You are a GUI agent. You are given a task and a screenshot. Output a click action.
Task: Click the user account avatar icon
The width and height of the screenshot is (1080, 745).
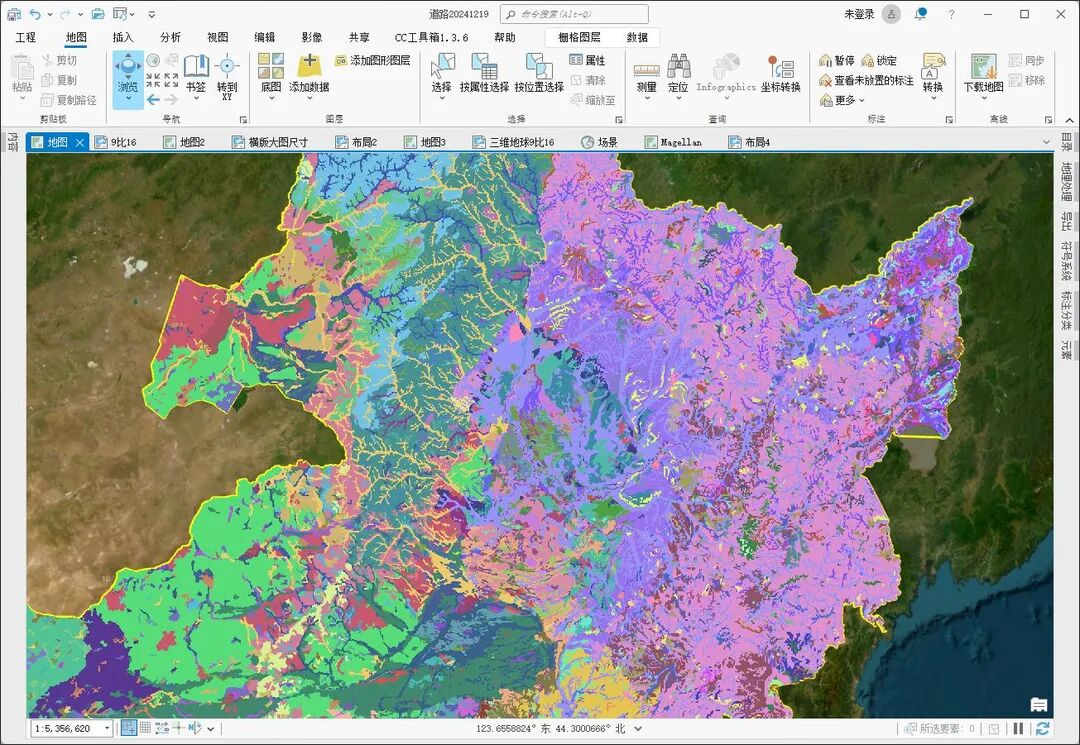(x=891, y=14)
